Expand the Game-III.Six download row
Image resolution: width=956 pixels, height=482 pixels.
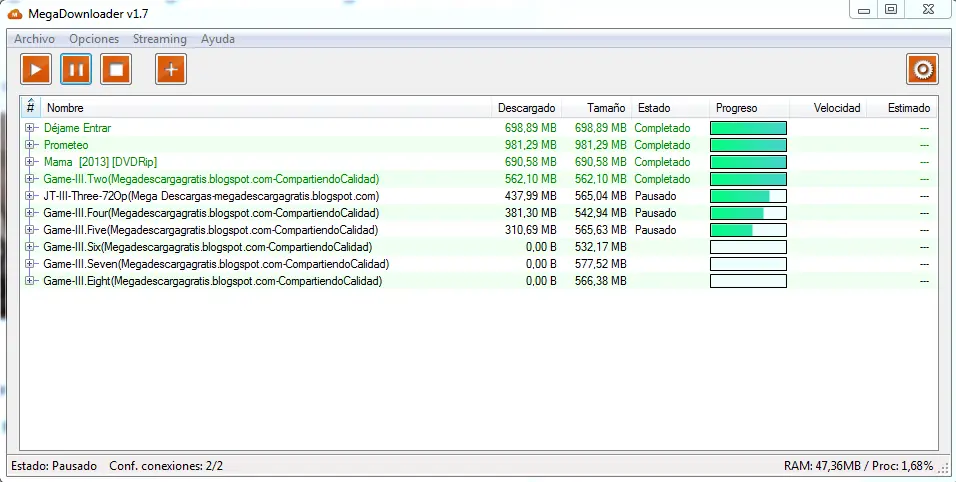(x=29, y=247)
